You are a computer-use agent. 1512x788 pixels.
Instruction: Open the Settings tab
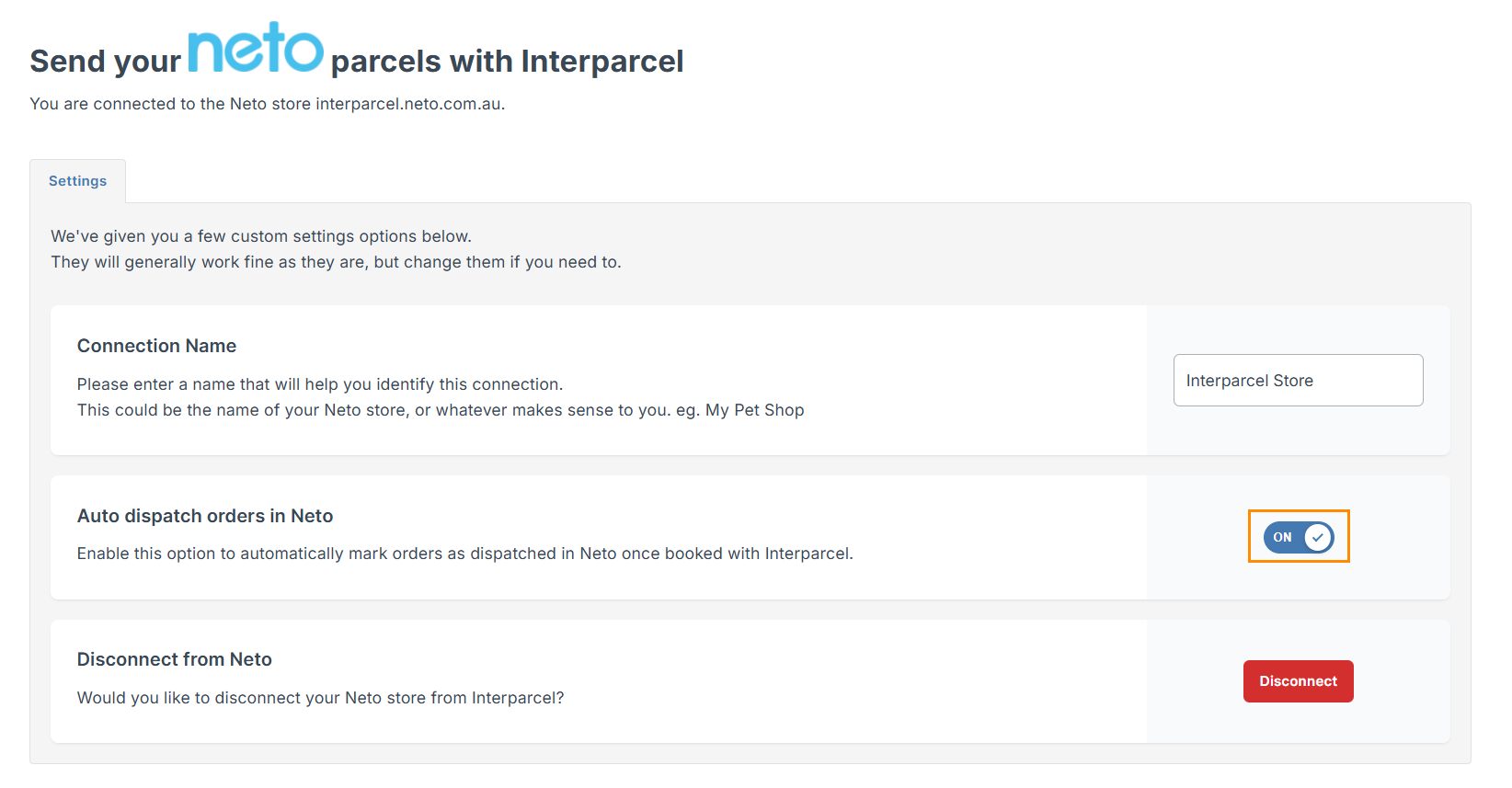(77, 181)
